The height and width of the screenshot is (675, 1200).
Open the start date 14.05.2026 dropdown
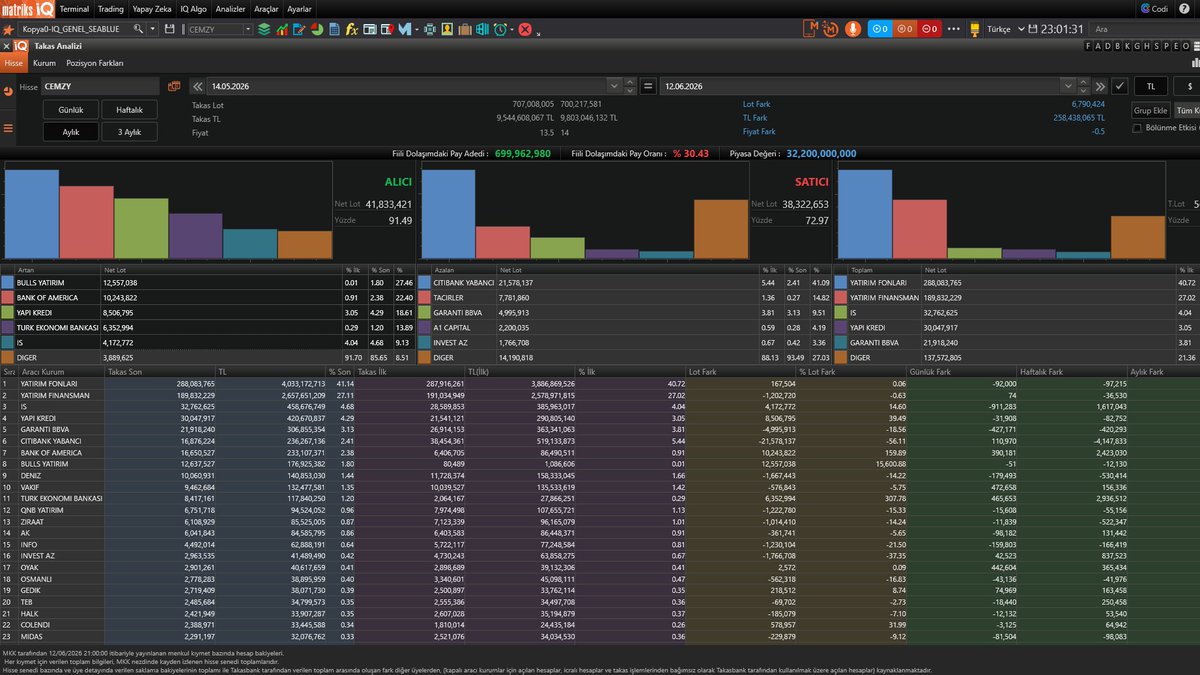click(x=614, y=87)
